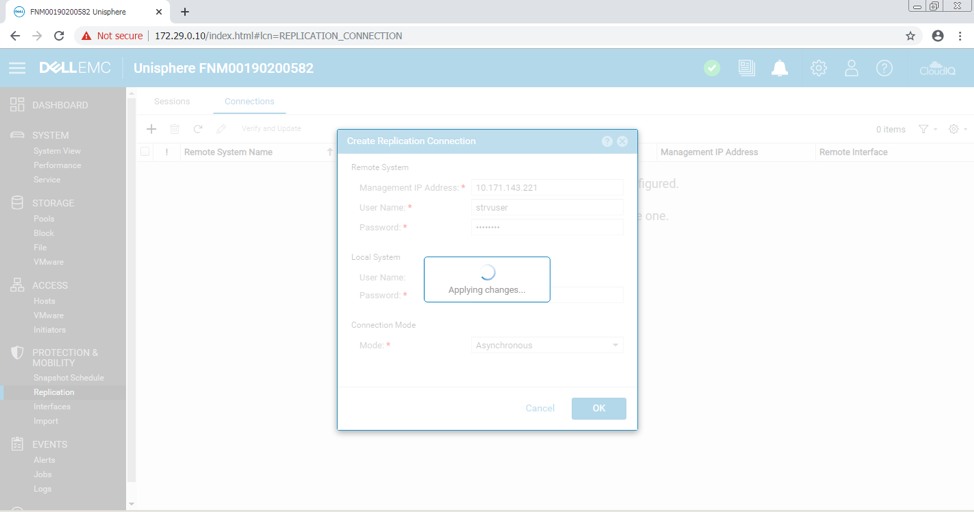
Task: Open the jobs list icon in header
Action: 746,68
